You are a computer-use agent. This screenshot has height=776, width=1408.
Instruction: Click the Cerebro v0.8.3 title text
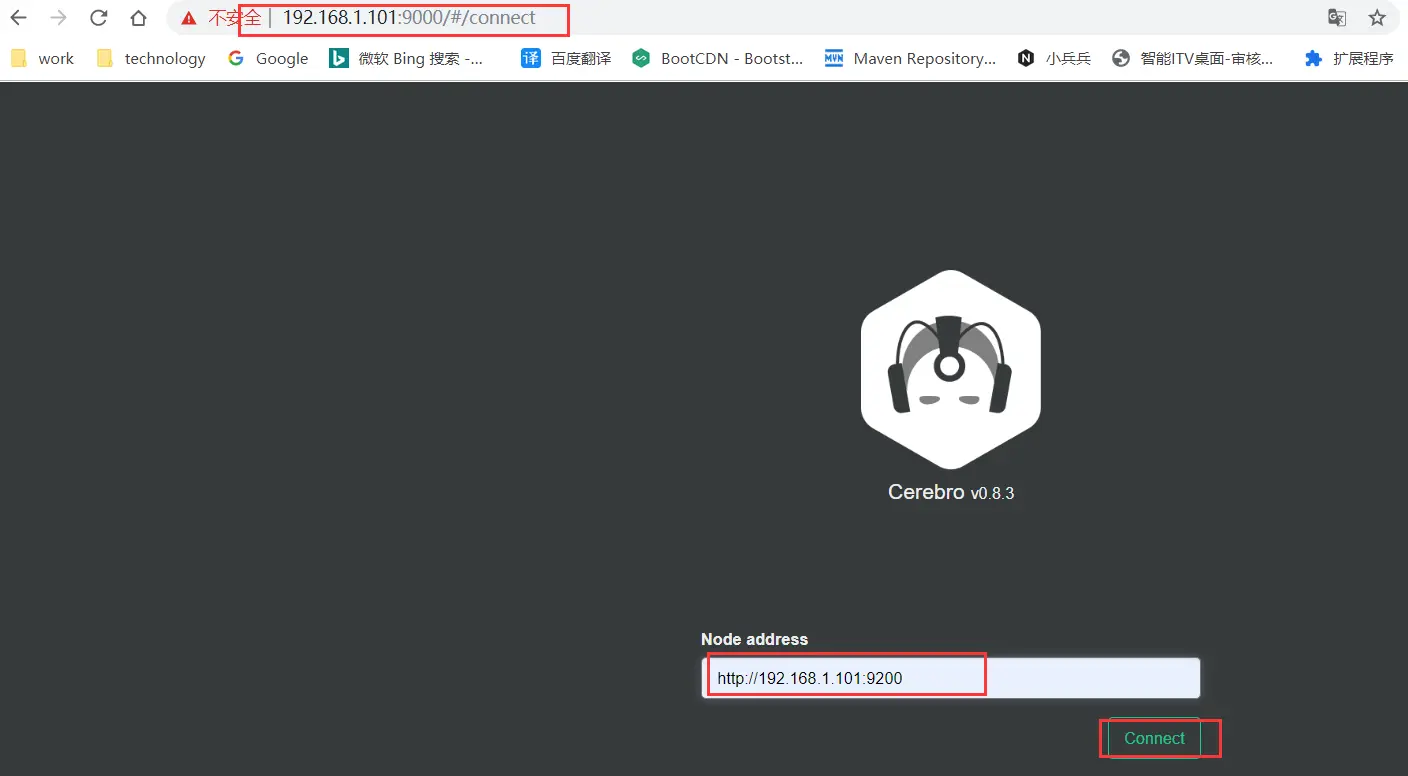[x=950, y=492]
